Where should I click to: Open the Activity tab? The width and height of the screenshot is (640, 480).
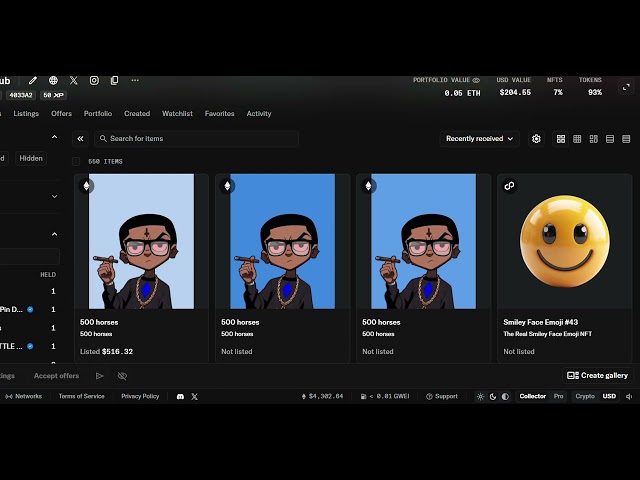point(259,113)
